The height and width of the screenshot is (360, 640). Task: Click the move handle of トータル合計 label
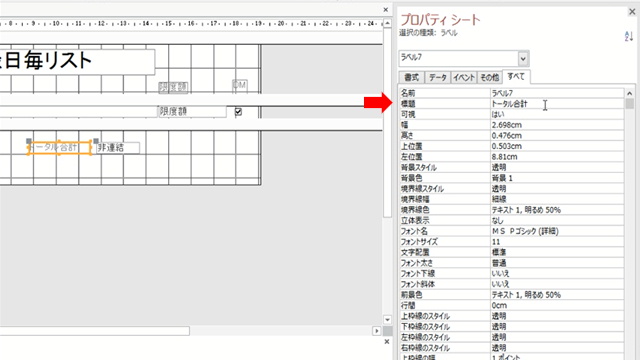coord(29,141)
